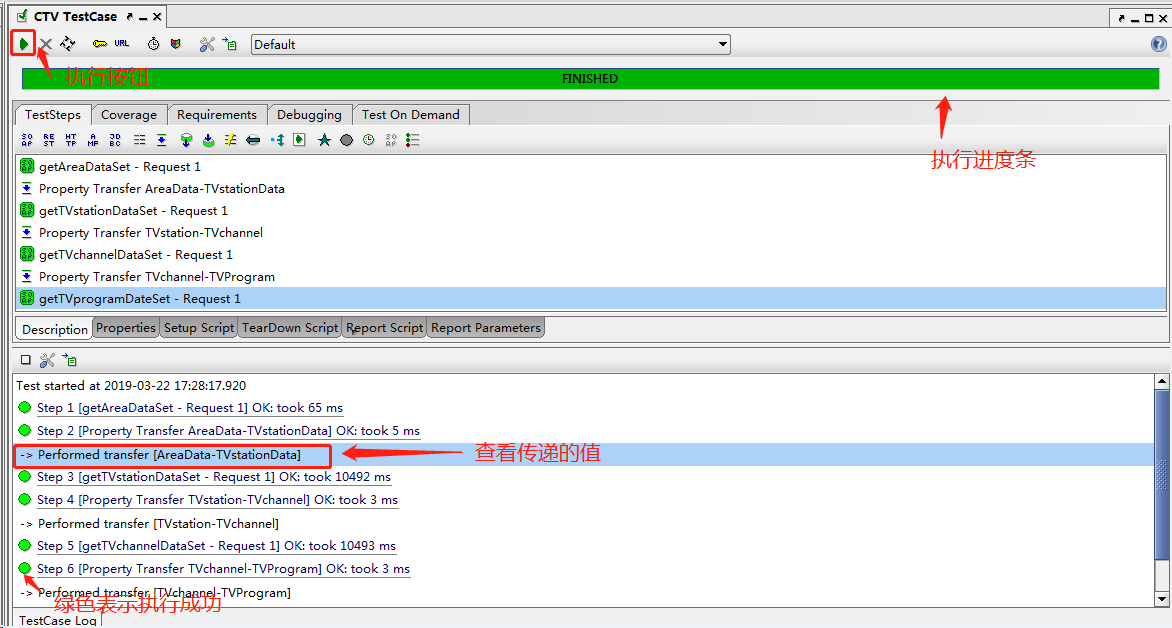Screen dimensions: 1172x628
Task: Open the Debugging tab
Action: click(309, 114)
